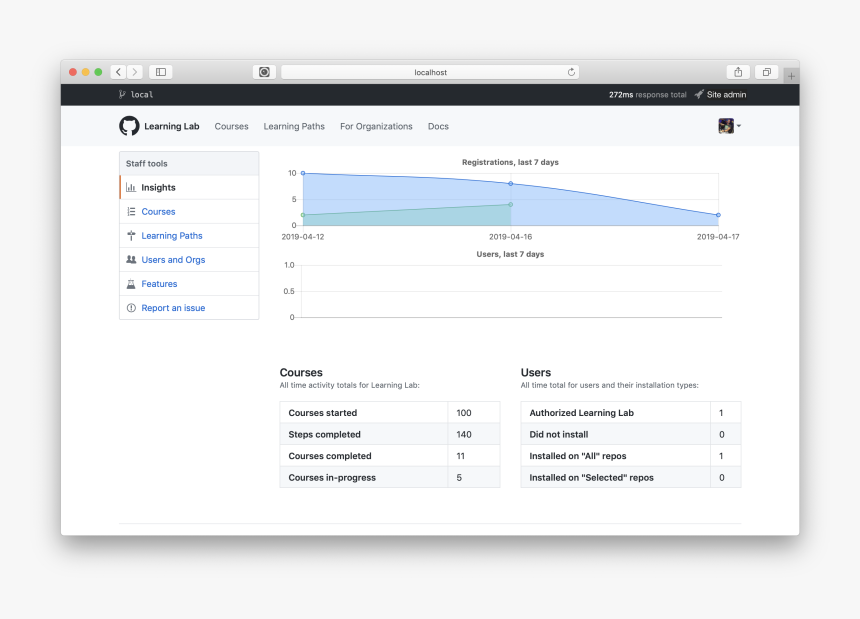Open Report an issue sidebar link
The width and height of the screenshot is (860, 619).
point(189,308)
